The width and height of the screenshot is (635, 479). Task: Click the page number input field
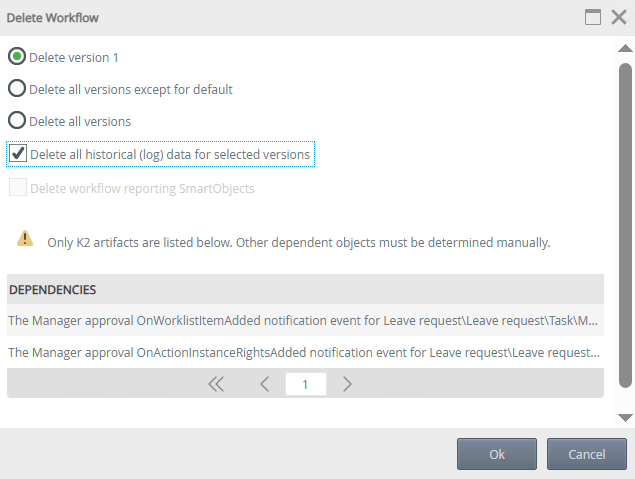coord(306,384)
